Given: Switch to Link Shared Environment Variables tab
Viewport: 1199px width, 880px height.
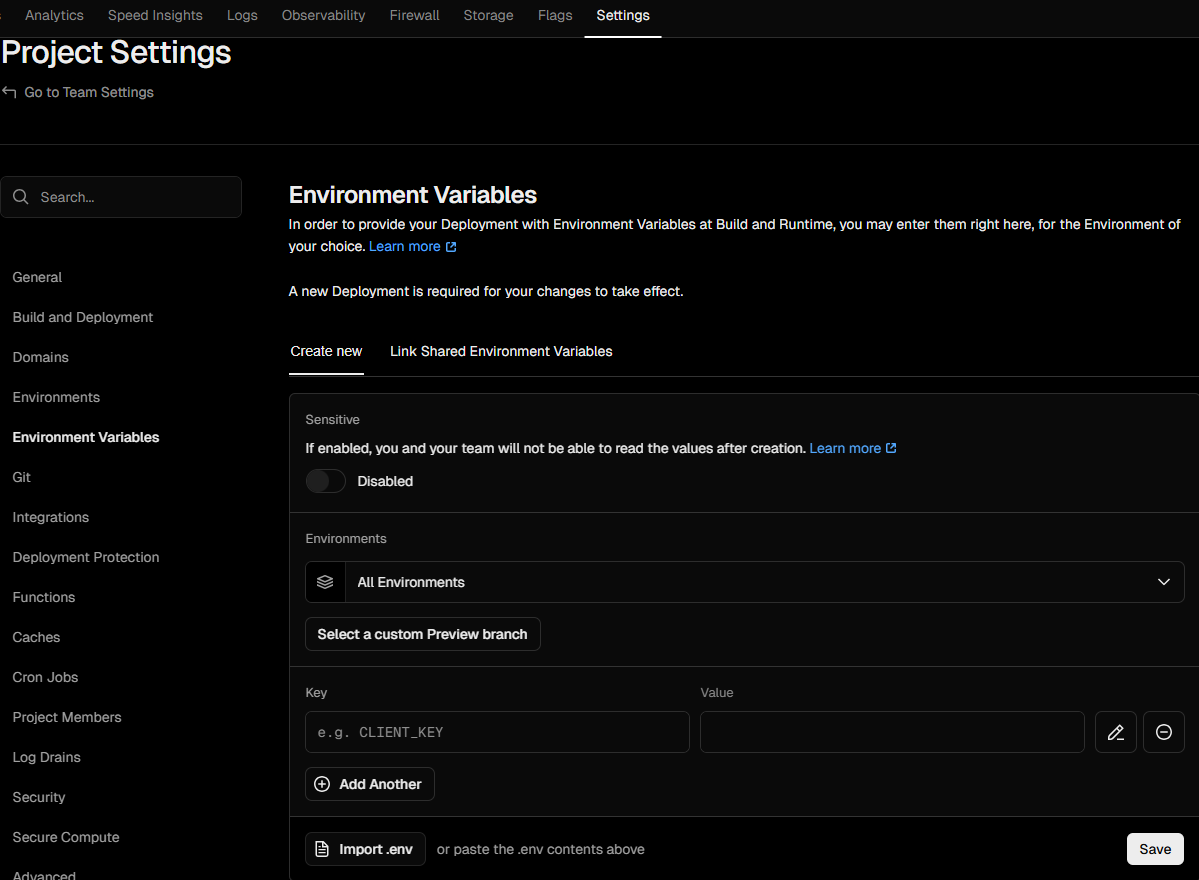Looking at the screenshot, I should (501, 351).
